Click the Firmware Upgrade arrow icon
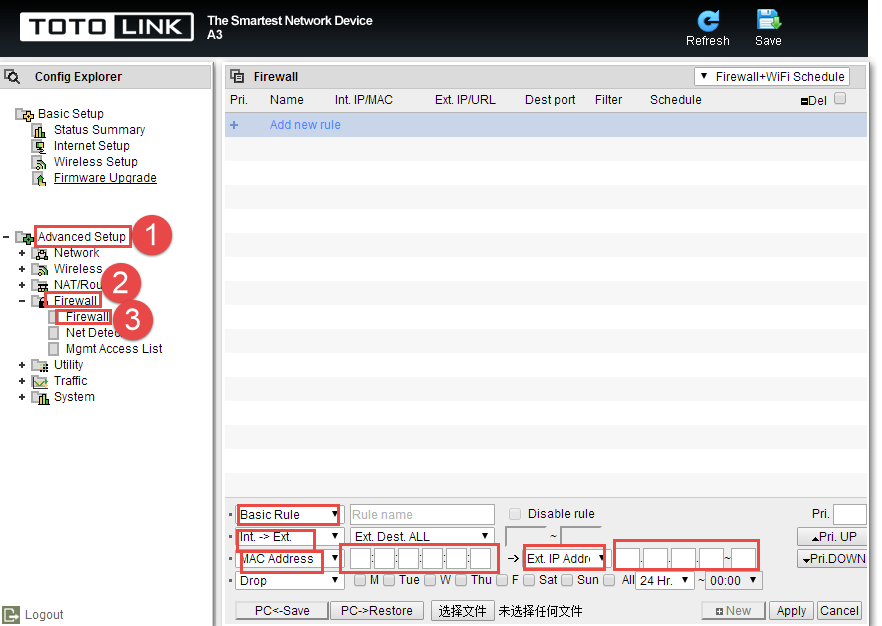 click(39, 179)
